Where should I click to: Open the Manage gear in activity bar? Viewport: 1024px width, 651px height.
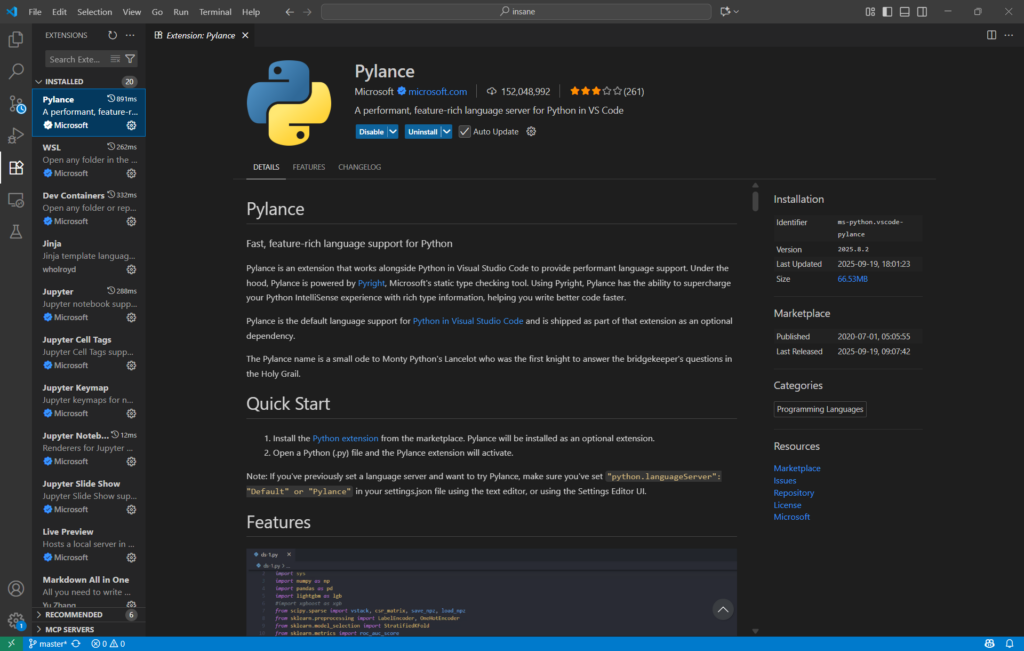16,620
